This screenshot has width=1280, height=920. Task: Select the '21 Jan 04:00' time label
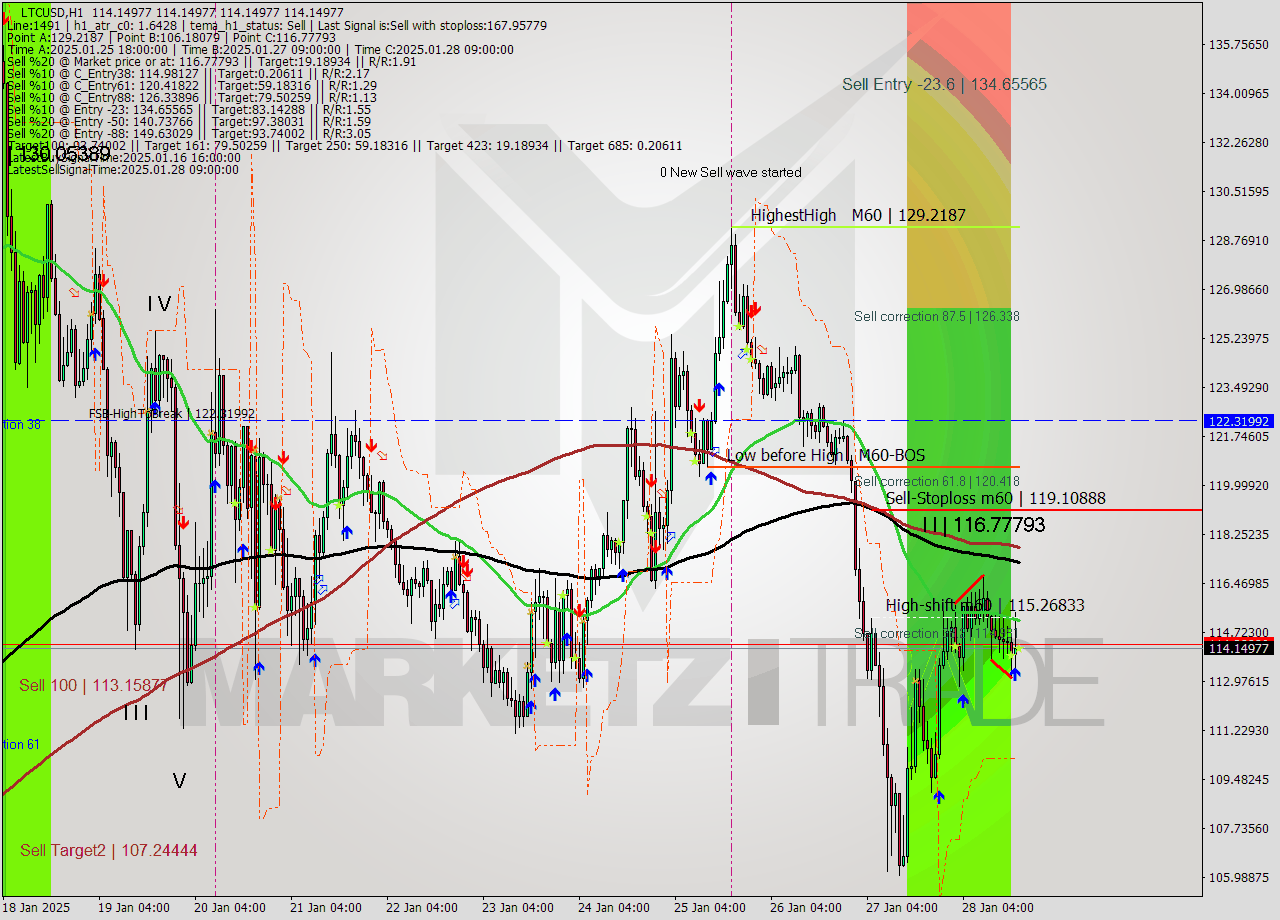pyautogui.click(x=325, y=908)
